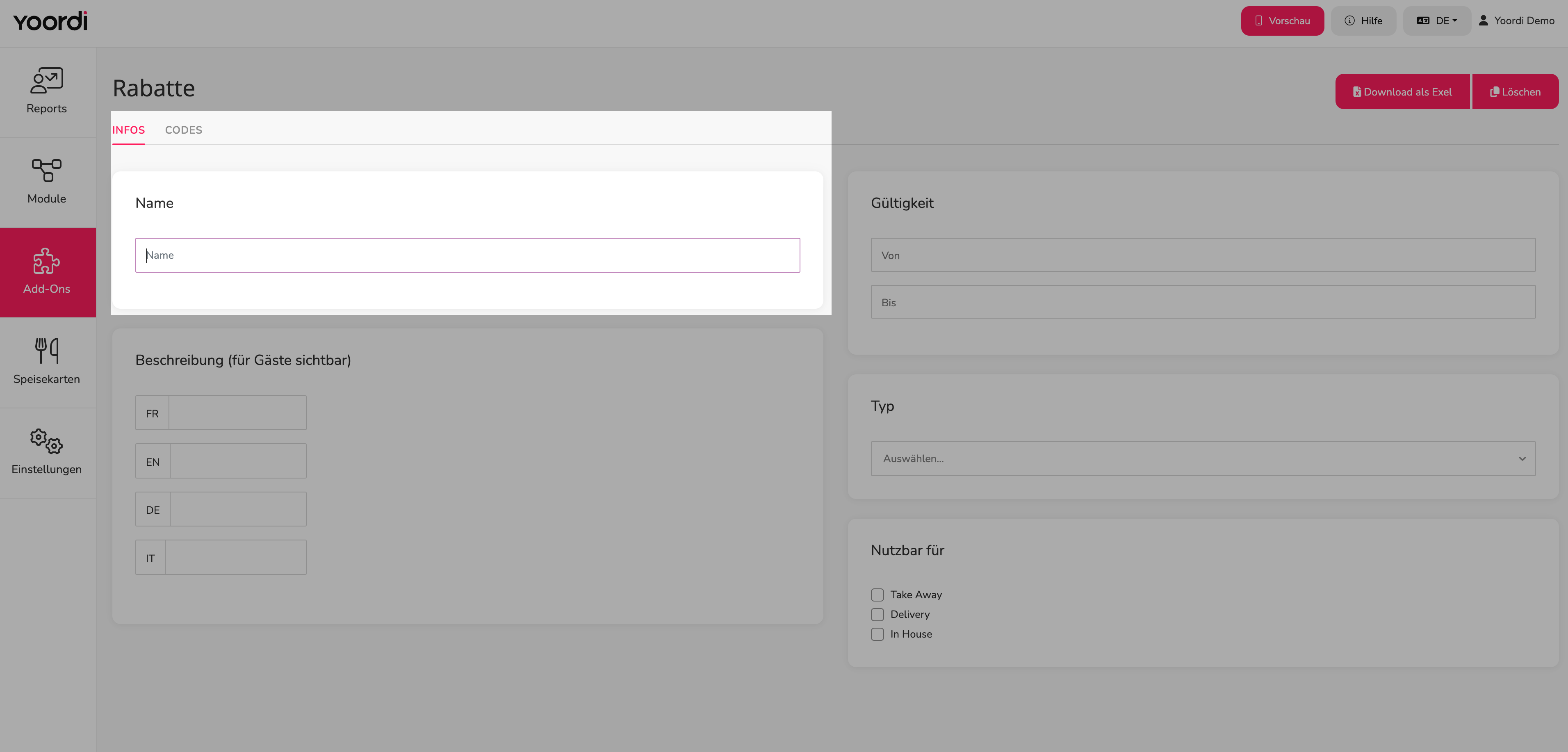Click the Yoordi Demo user icon
The width and height of the screenshot is (1568, 752).
pyautogui.click(x=1484, y=21)
